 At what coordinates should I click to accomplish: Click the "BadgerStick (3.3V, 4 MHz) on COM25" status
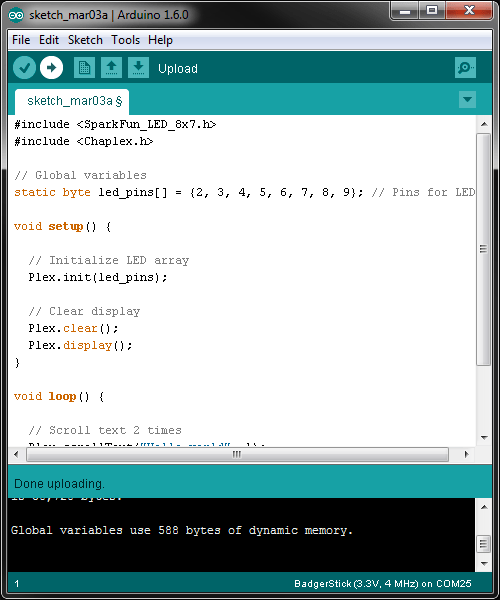(383, 584)
